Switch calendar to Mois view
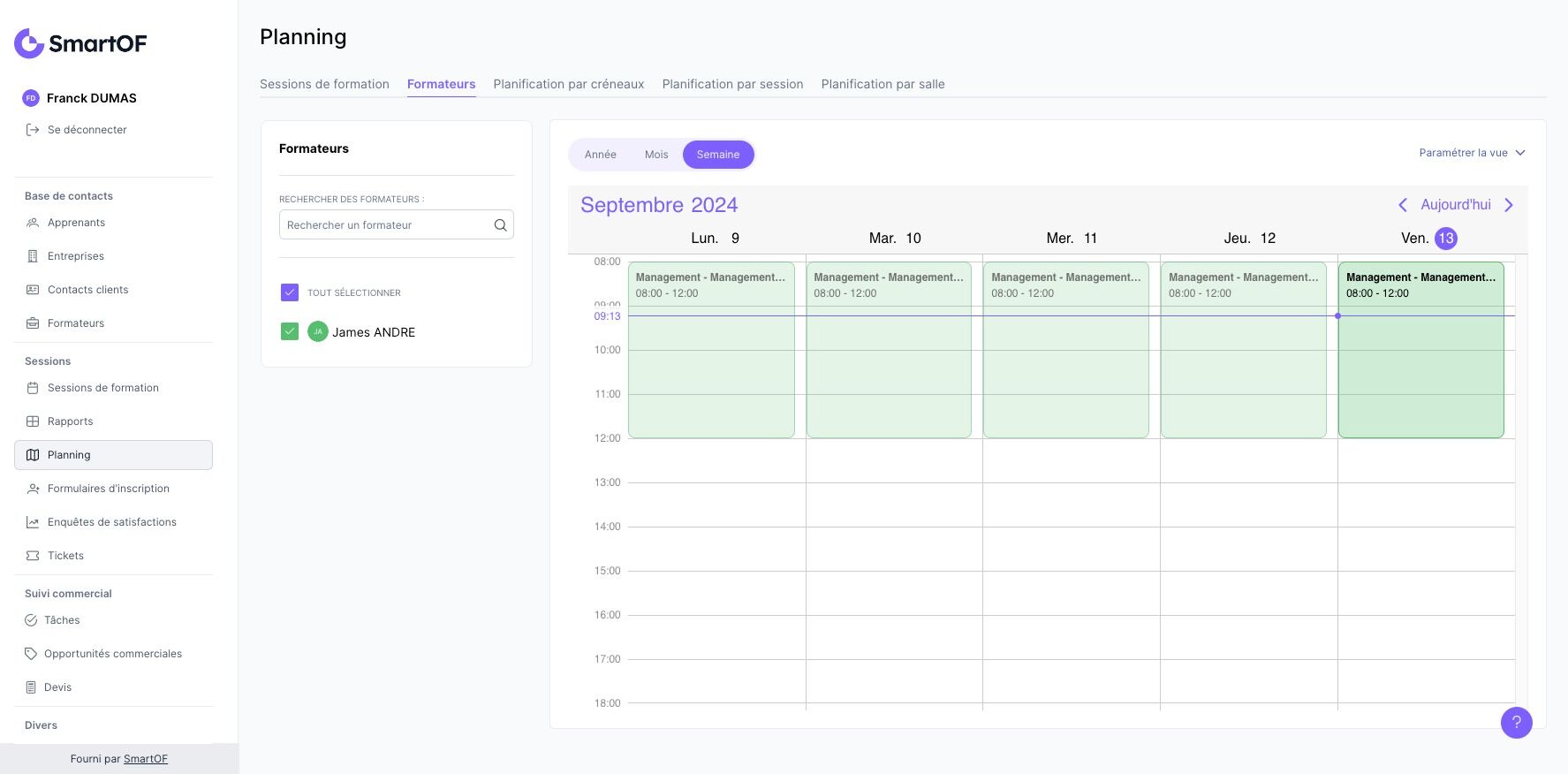1568x774 pixels. [656, 155]
